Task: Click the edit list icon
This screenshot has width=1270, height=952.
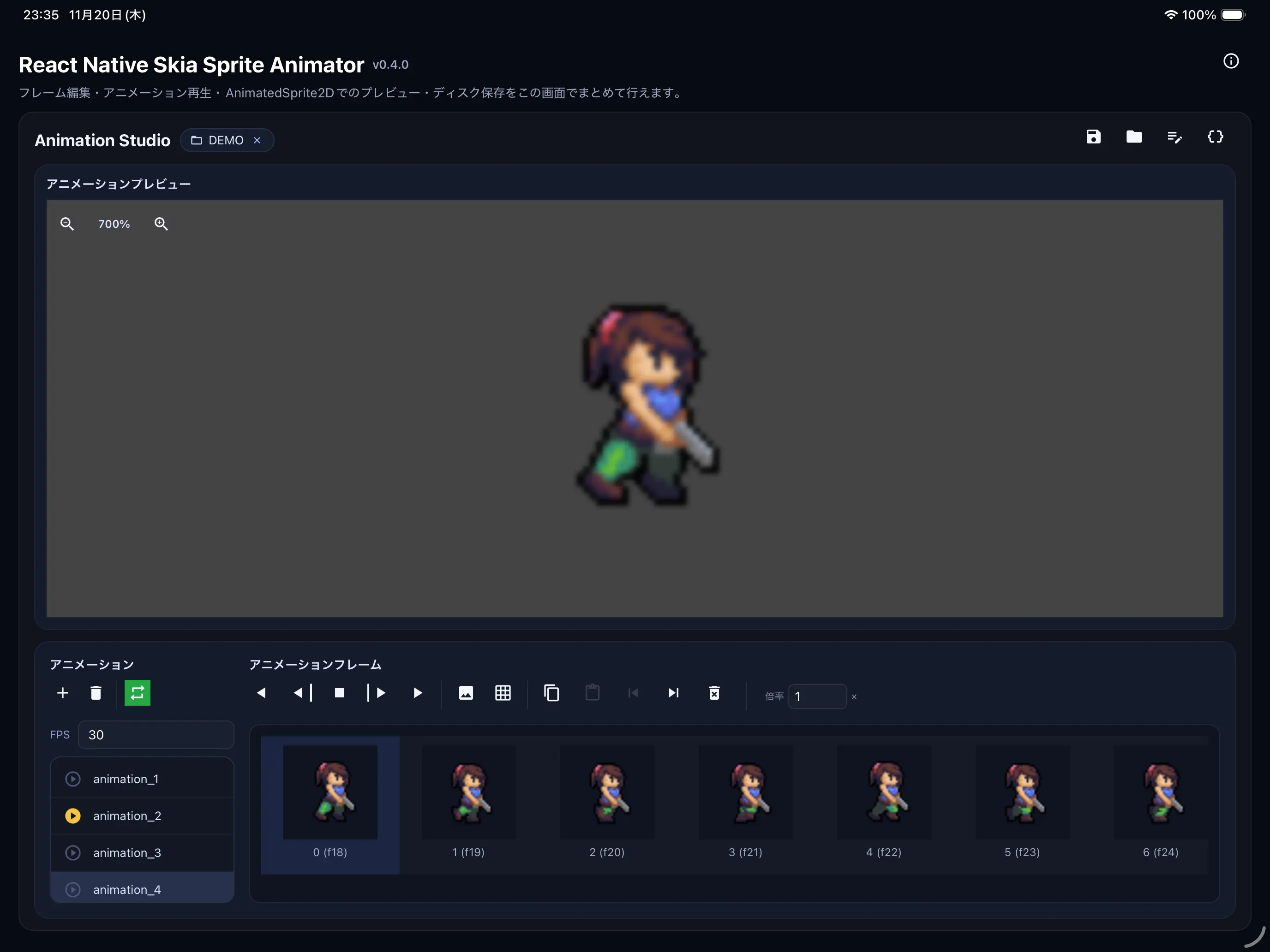Action: coord(1174,137)
